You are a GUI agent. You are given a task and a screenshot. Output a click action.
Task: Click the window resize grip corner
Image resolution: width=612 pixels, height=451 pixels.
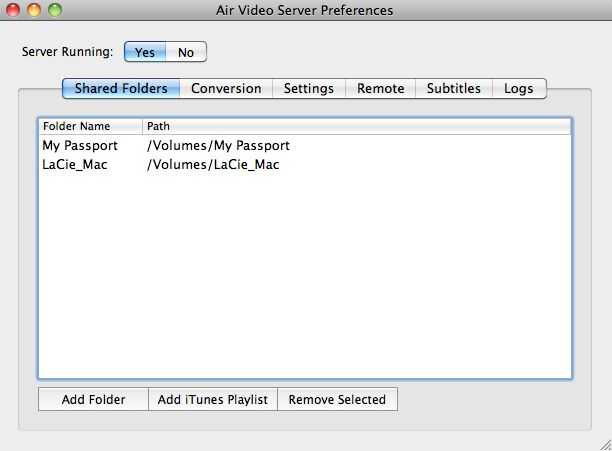604,443
